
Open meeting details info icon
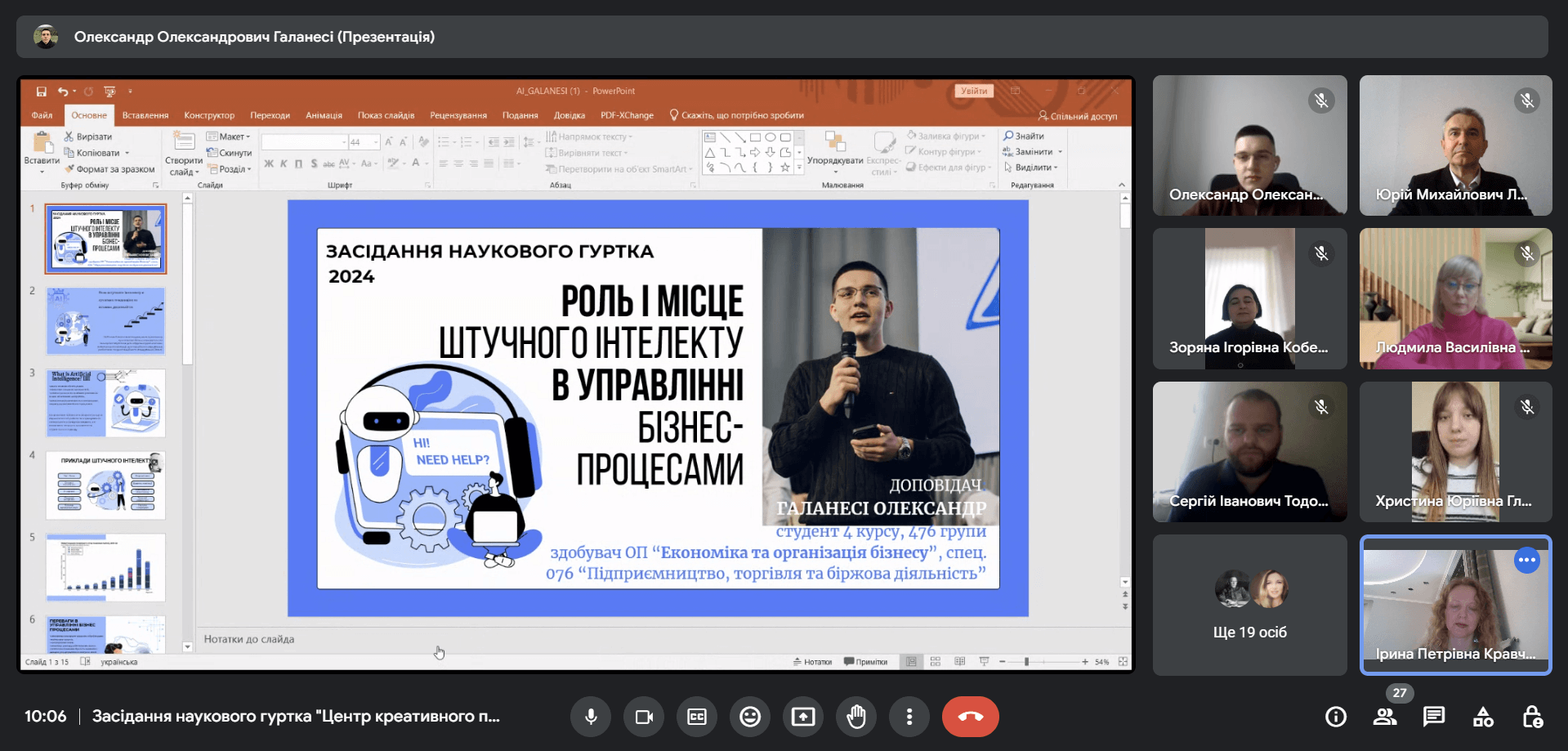tap(1336, 717)
